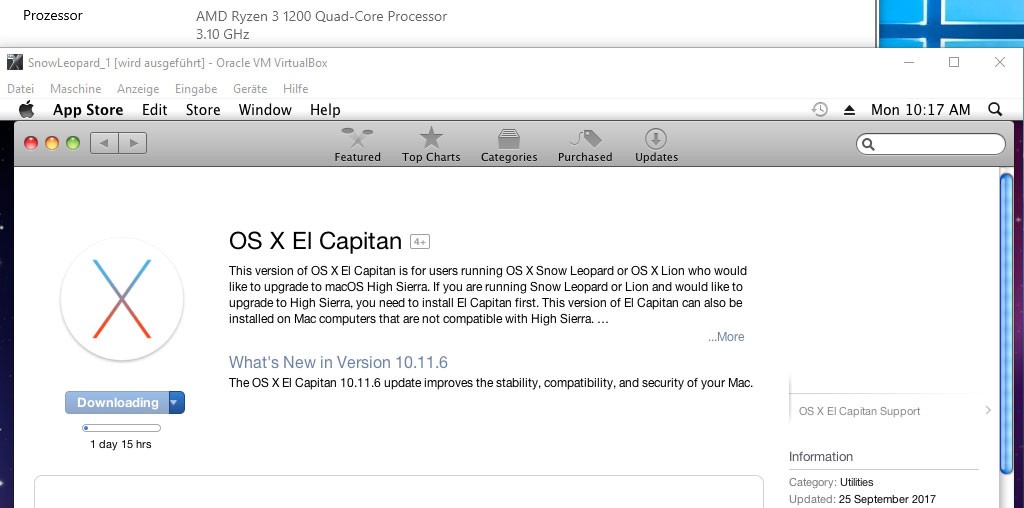Open the Edit menu in macOS
The image size is (1024, 508).
tap(155, 110)
